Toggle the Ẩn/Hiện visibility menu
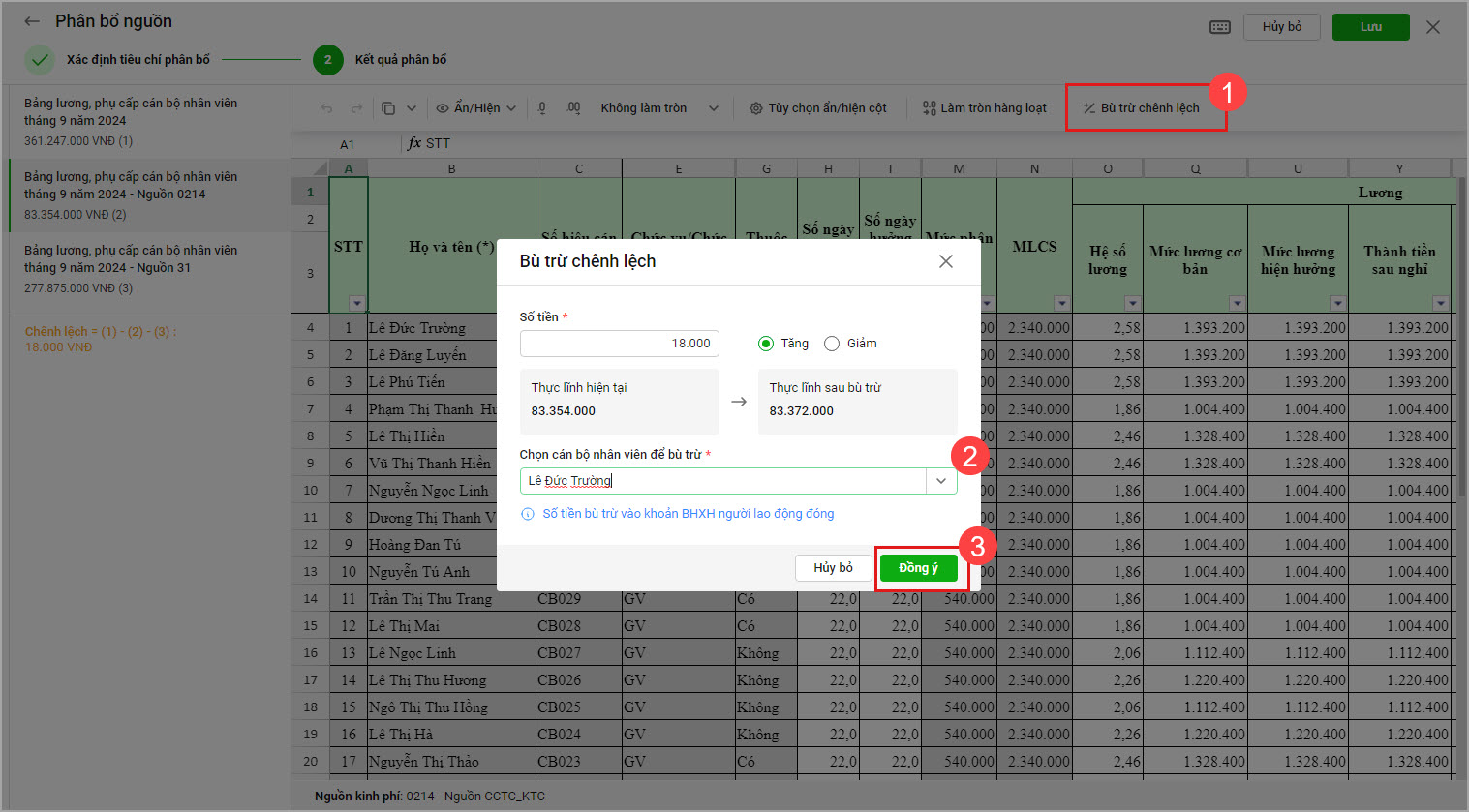1469x812 pixels. click(x=475, y=108)
